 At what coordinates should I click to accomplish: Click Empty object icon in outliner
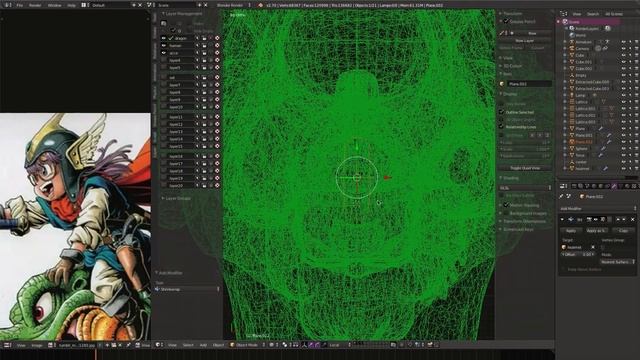pos(572,75)
